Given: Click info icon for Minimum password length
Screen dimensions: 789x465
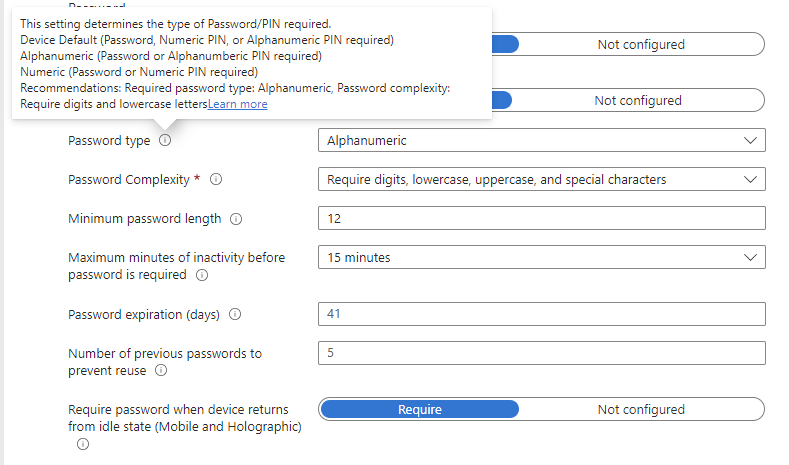Looking at the screenshot, I should click(x=236, y=219).
